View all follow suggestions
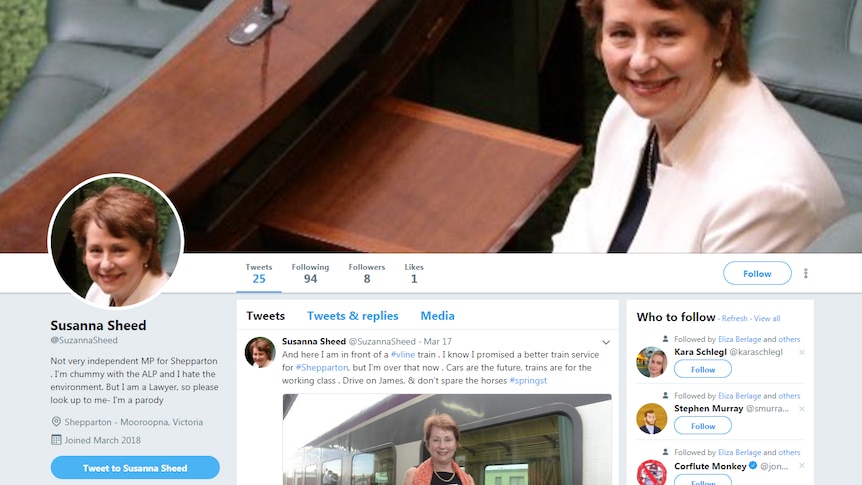This screenshot has height=485, width=862. tap(767, 318)
